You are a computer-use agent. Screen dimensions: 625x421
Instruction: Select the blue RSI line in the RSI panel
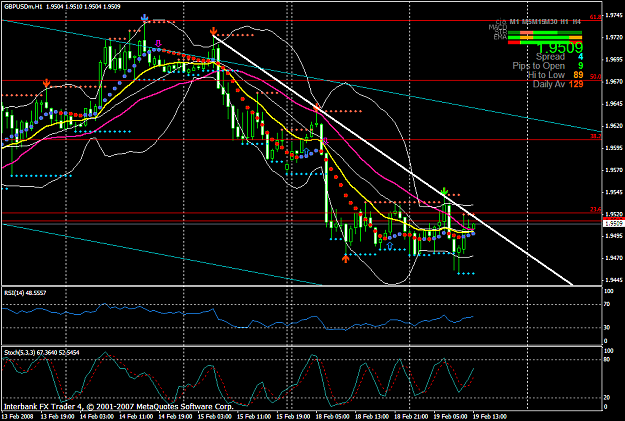click(239, 319)
